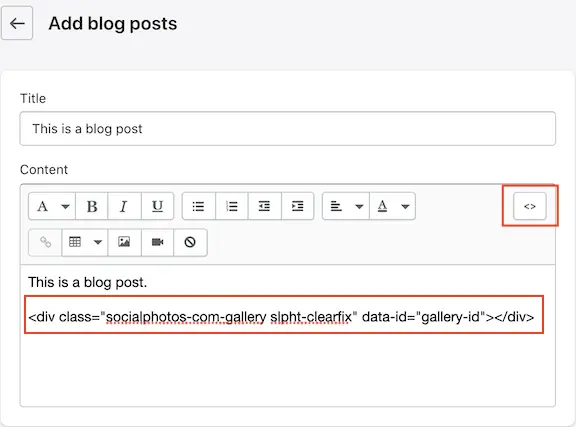Show HTML with the <> button

pyautogui.click(x=530, y=206)
